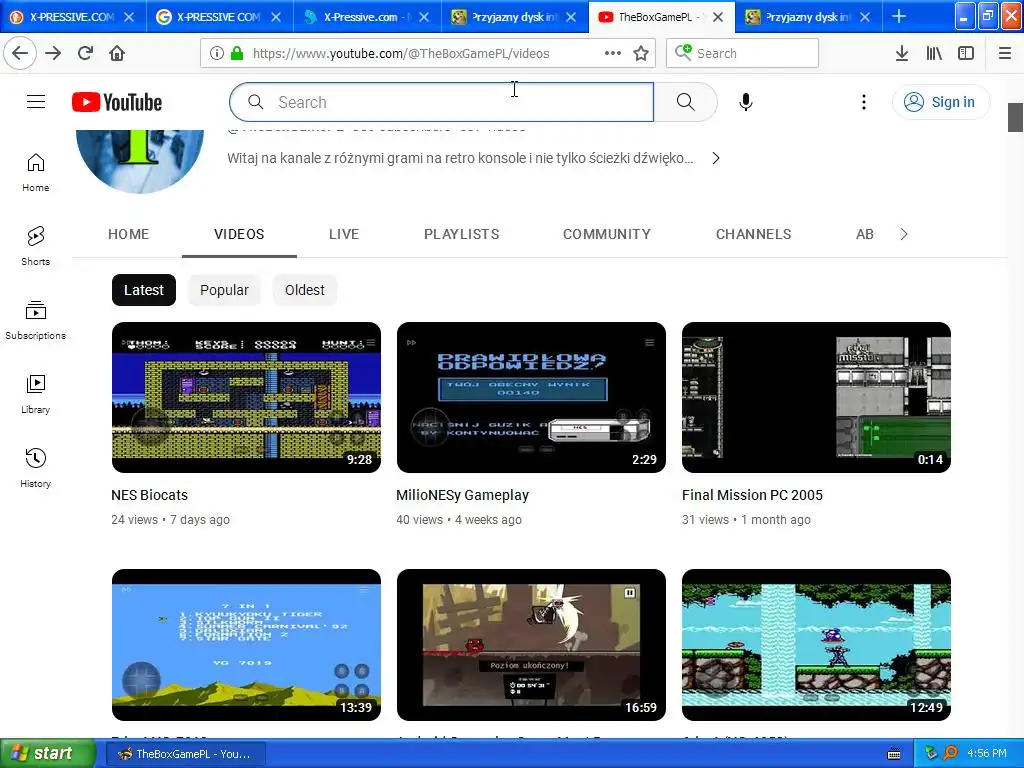This screenshot has width=1024, height=768.
Task: Reload the current page
Action: coord(85,53)
